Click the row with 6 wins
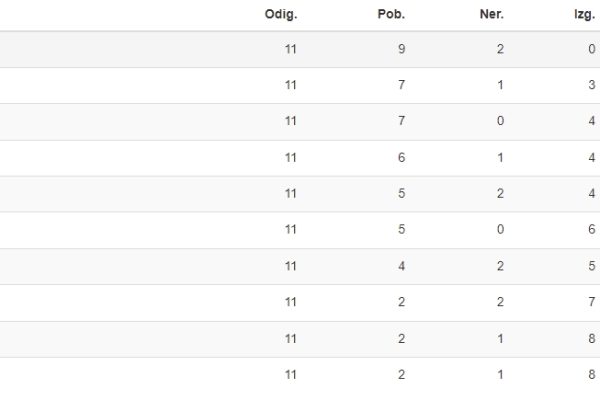The width and height of the screenshot is (600, 400). coord(300,158)
